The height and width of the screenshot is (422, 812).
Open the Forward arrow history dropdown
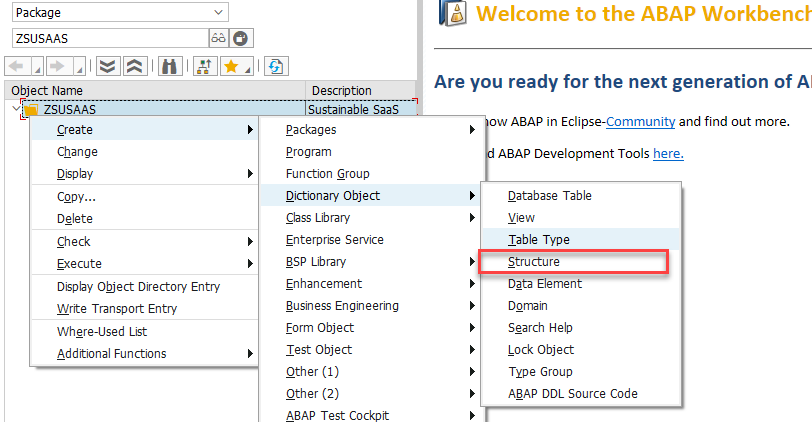(79, 66)
